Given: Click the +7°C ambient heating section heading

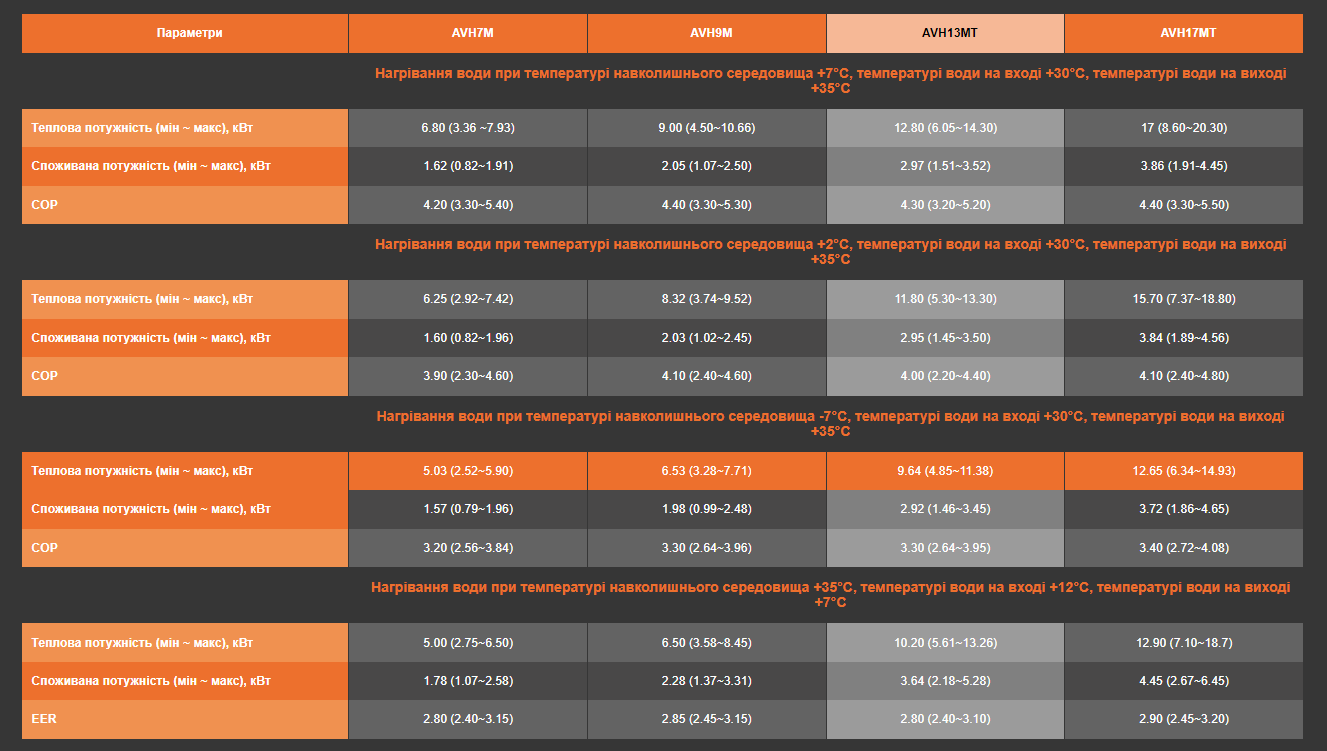Looking at the screenshot, I should click(x=830, y=81).
